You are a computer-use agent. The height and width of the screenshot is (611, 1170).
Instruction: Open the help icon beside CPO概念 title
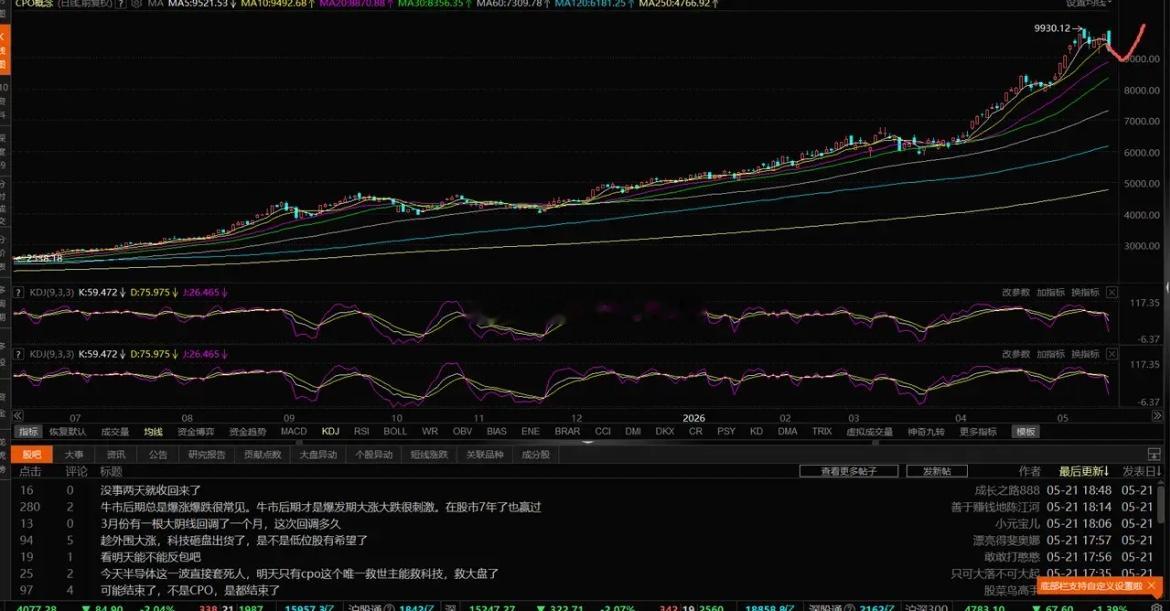(121, 4)
